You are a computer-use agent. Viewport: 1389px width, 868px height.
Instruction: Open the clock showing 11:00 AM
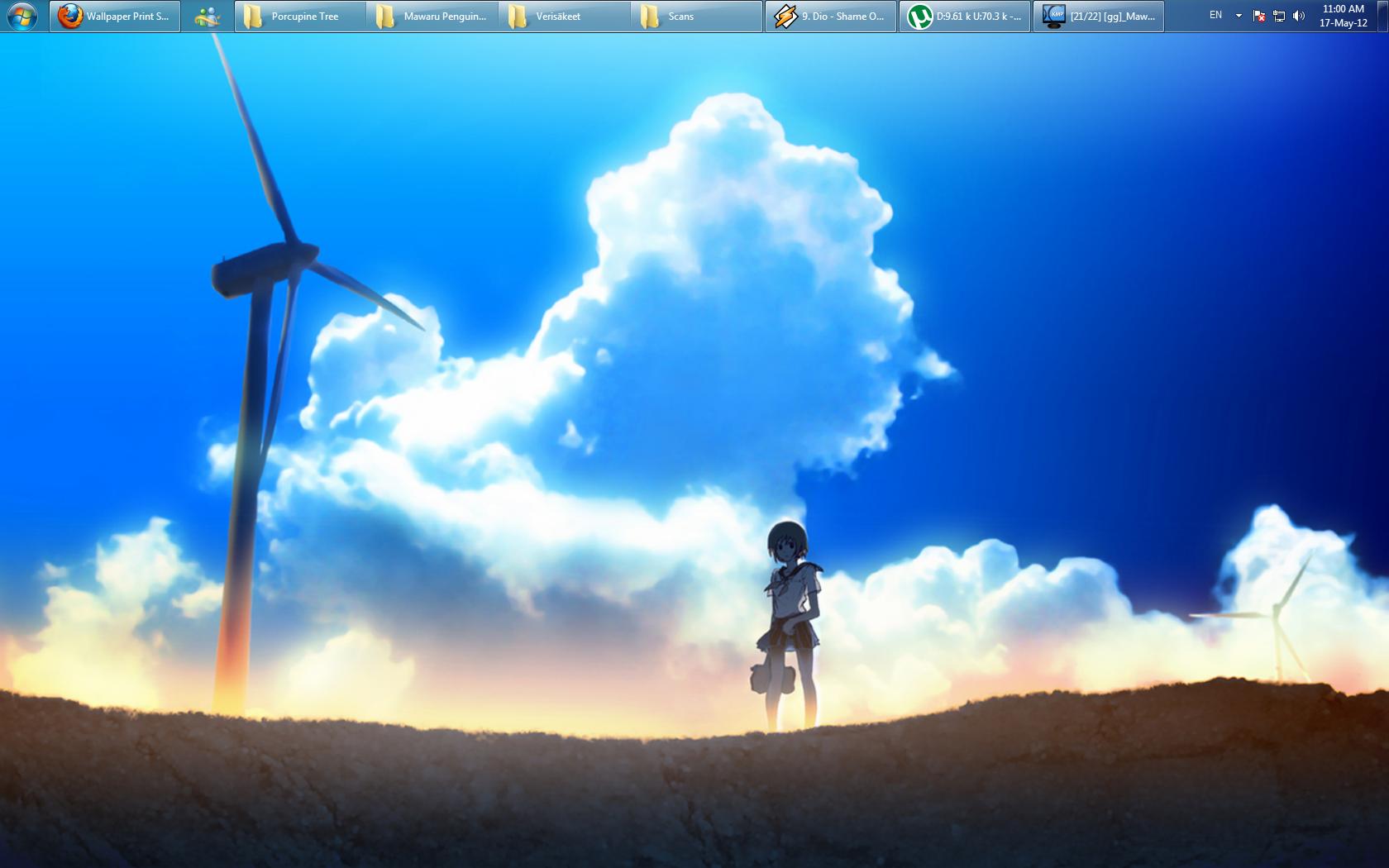[1344, 16]
